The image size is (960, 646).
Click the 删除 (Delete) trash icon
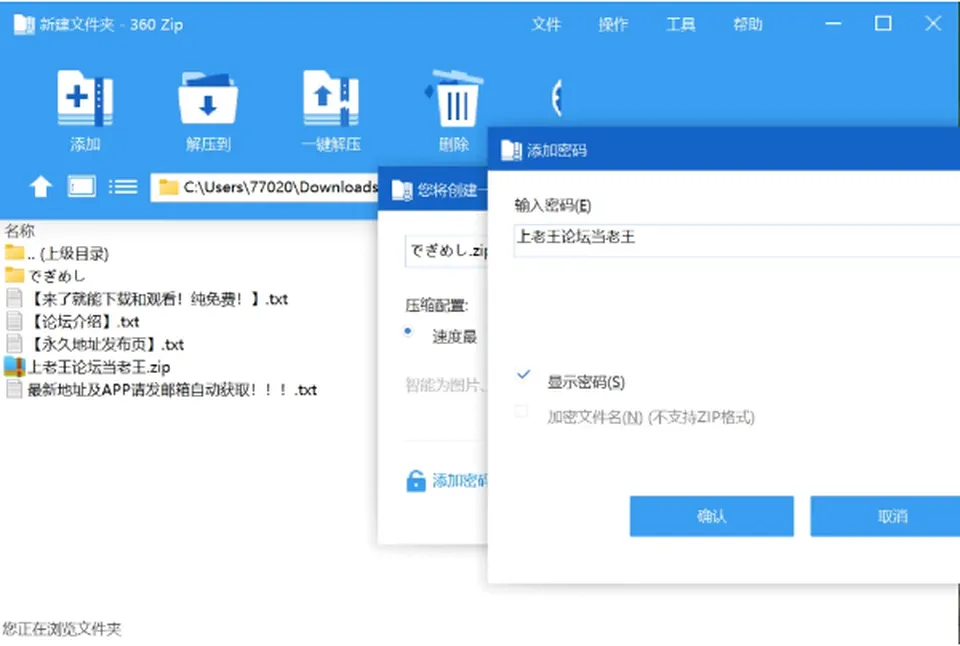[454, 98]
